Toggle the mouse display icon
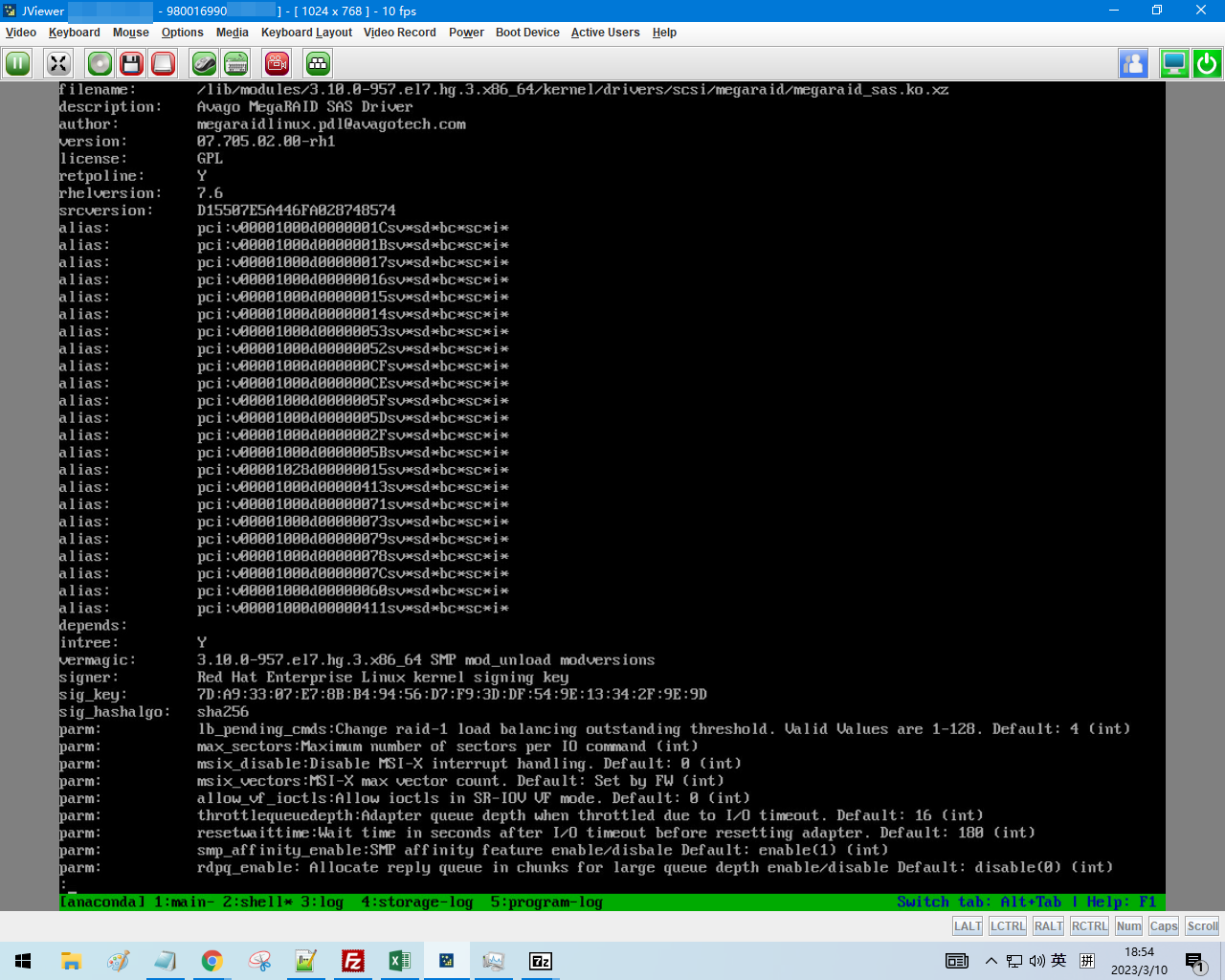Screen dimensions: 1225x980 click(204, 64)
